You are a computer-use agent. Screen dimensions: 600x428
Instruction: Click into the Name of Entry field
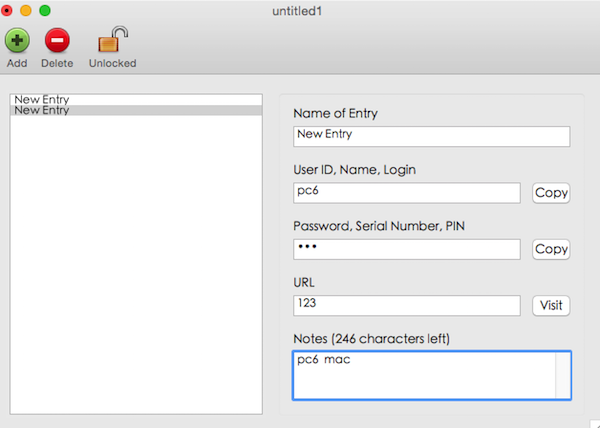431,136
